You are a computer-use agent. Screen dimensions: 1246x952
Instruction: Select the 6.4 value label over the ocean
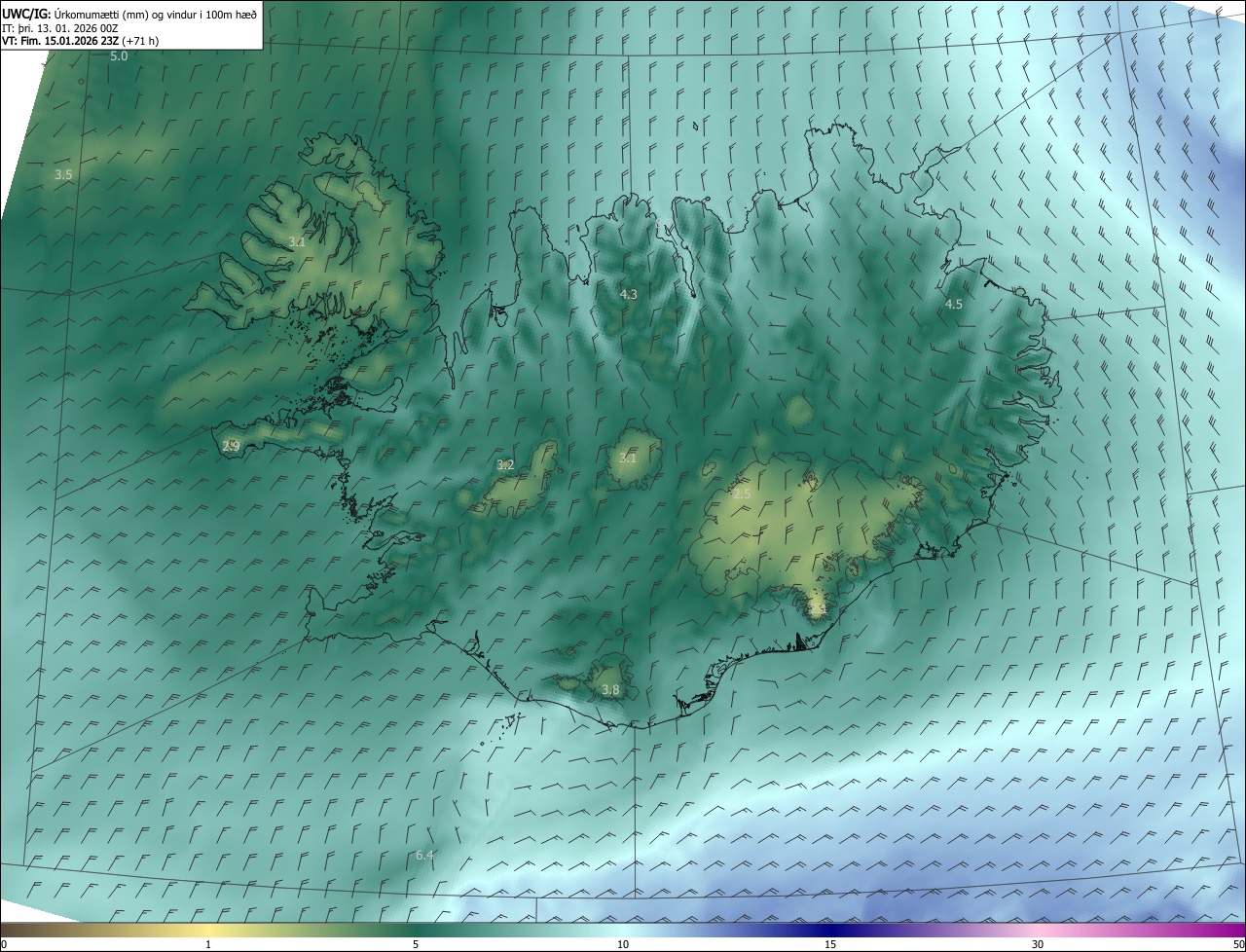pos(424,856)
